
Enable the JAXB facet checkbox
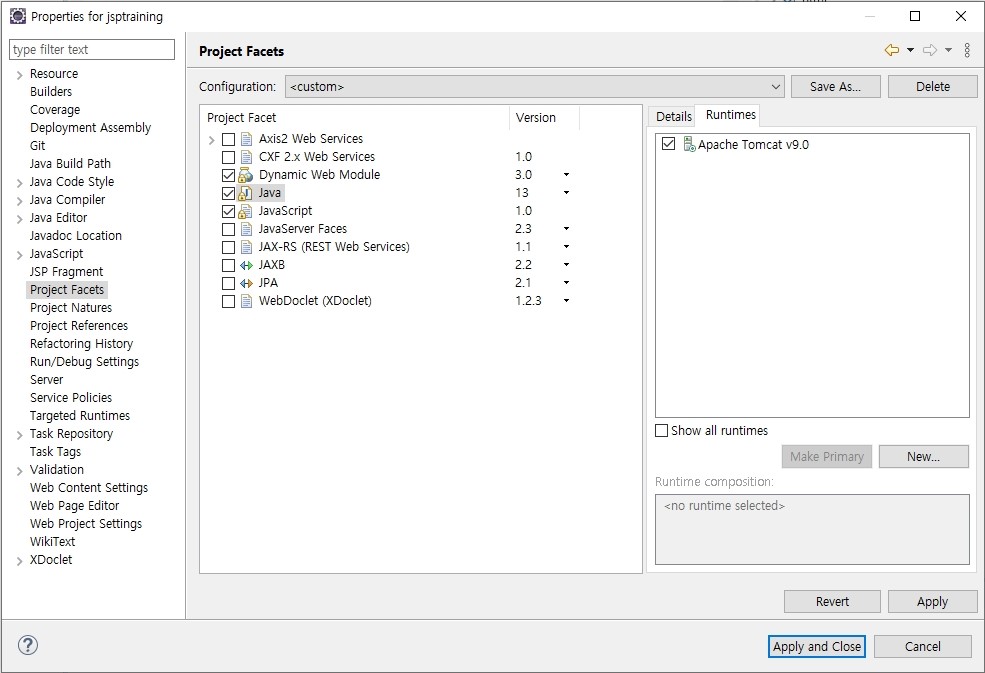(x=229, y=265)
